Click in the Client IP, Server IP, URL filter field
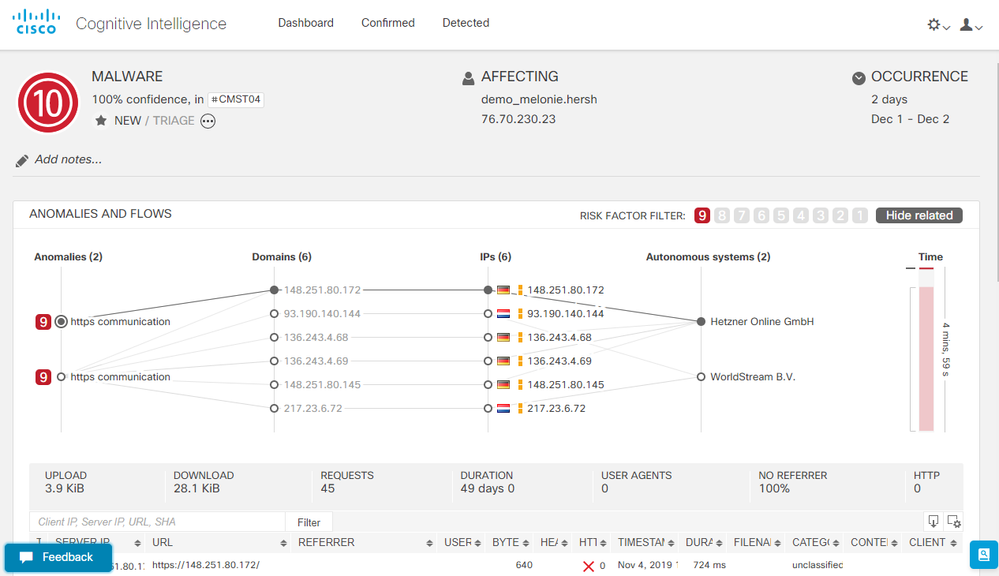The image size is (999, 576). pyautogui.click(x=157, y=522)
